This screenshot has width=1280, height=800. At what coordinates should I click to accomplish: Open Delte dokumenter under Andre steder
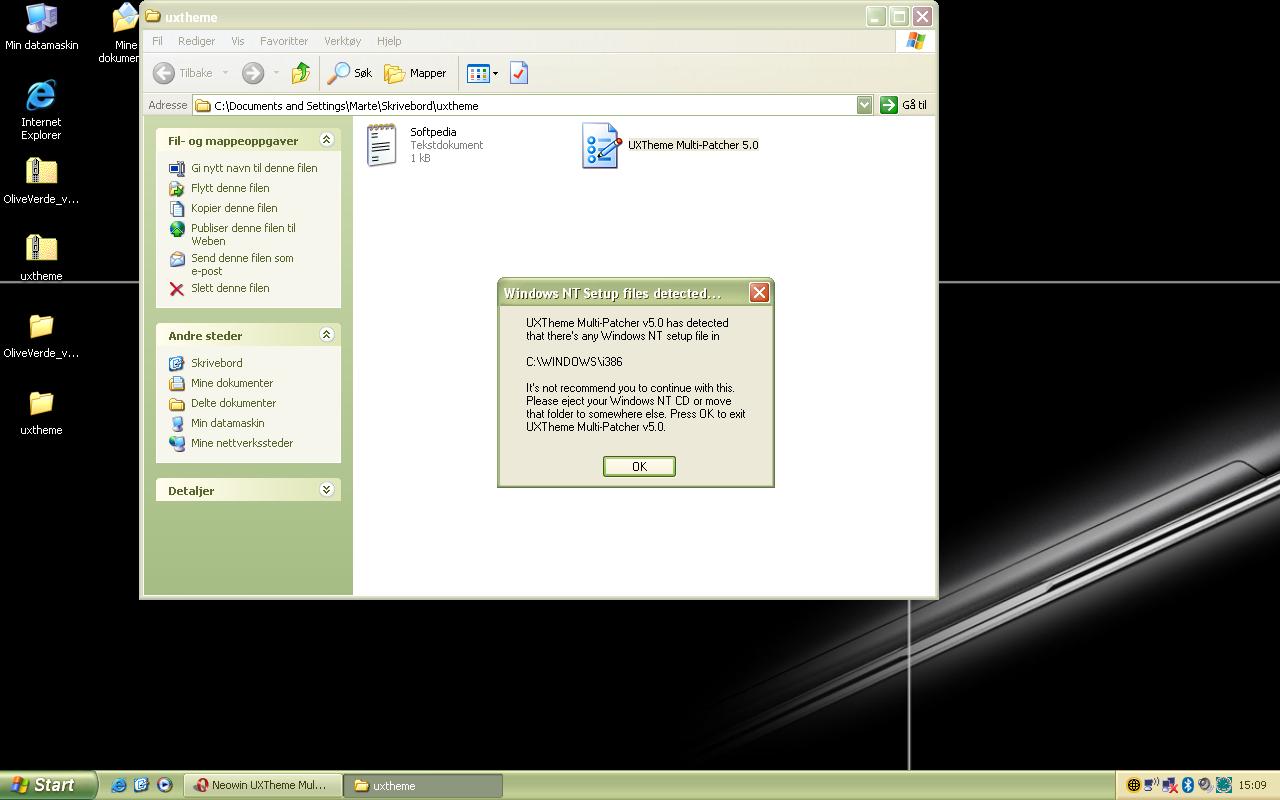click(233, 403)
